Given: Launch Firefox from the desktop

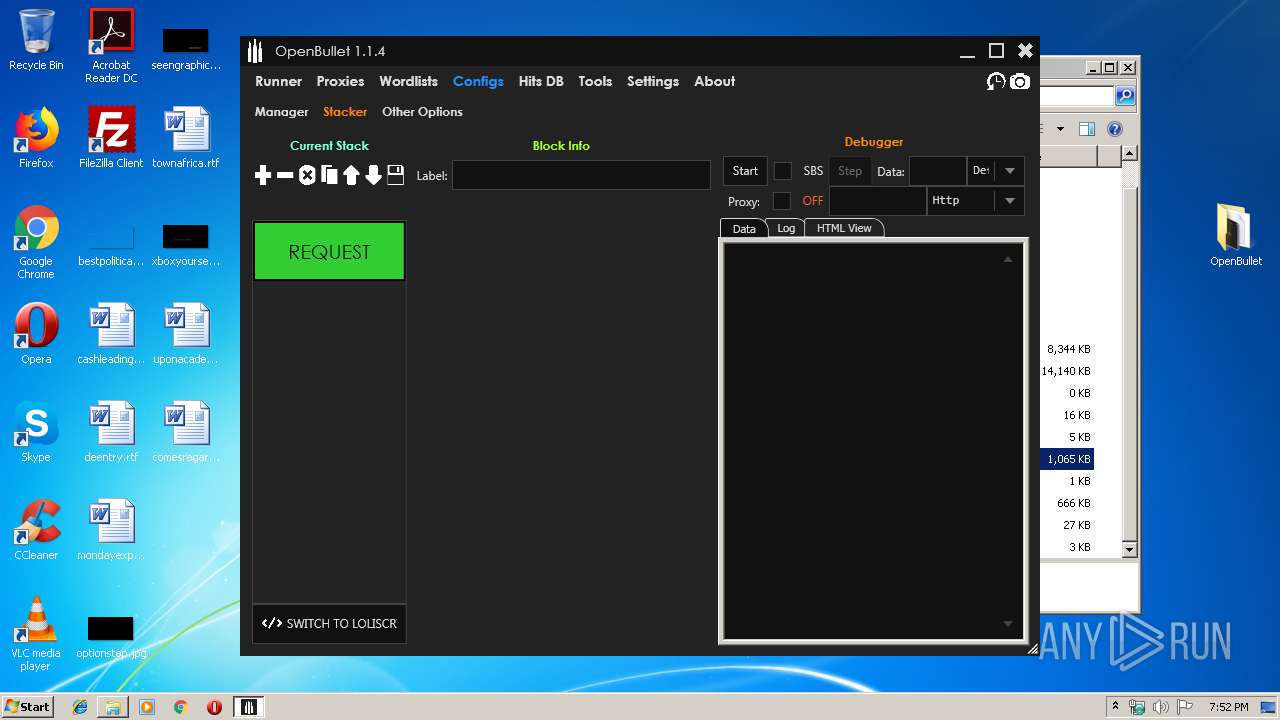Looking at the screenshot, I should (36, 138).
